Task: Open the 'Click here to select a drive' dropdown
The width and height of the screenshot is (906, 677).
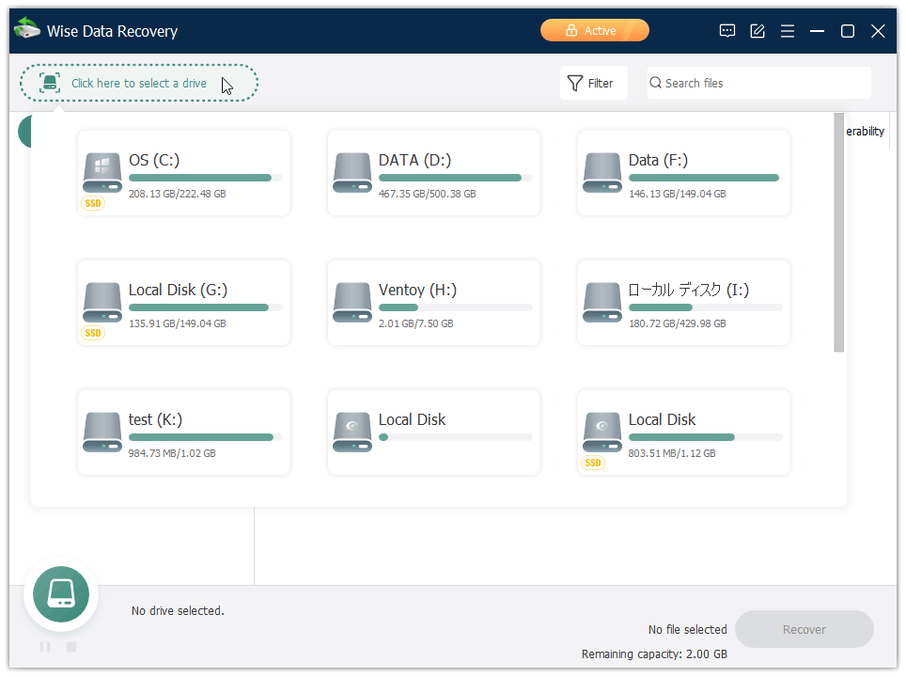Action: pyautogui.click(x=139, y=83)
